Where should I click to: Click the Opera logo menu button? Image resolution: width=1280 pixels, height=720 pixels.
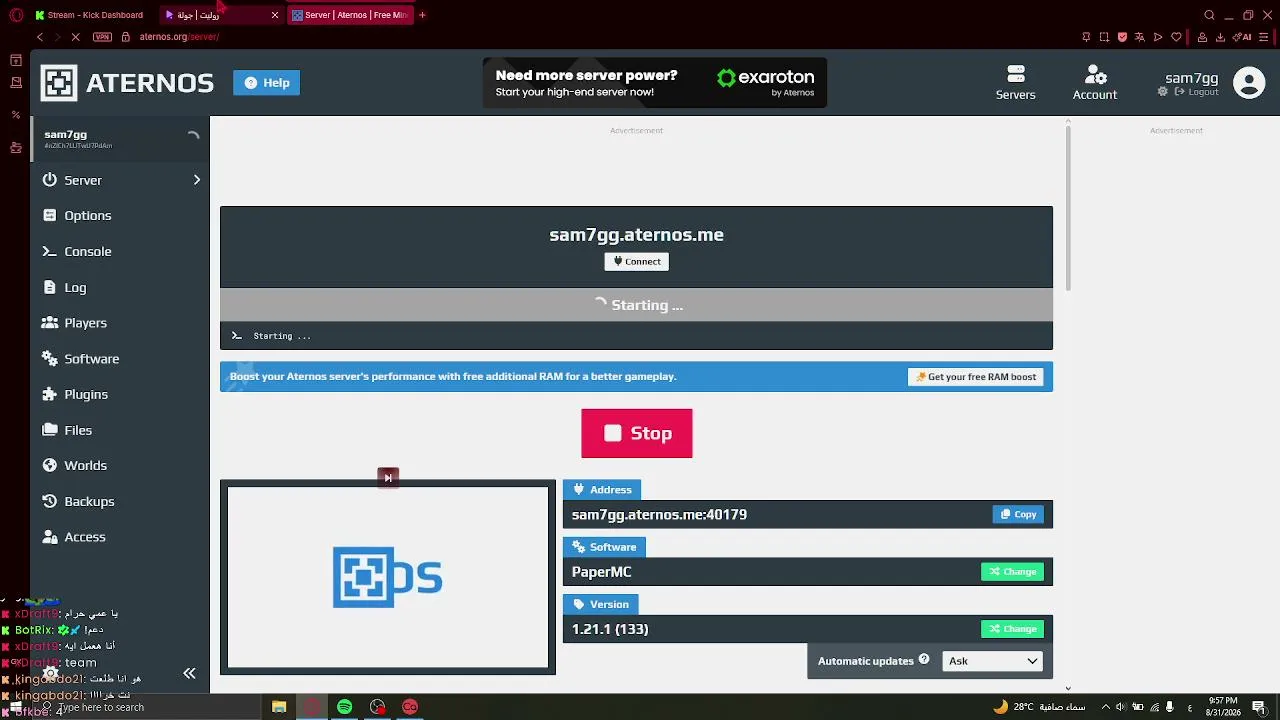(x=16, y=15)
